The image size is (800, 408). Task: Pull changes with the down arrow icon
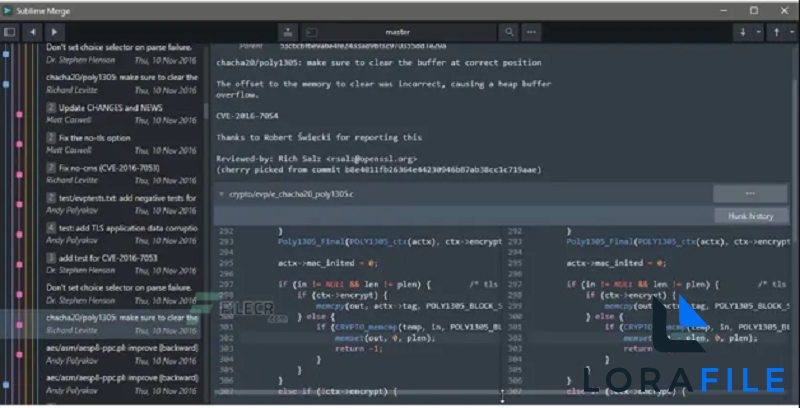[742, 32]
